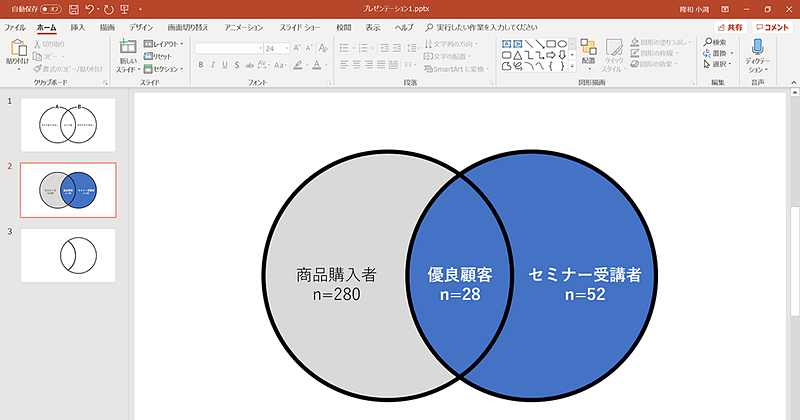
Task: Click the 優良顧客 n=28 text in the overlap
Action: [x=460, y=284]
